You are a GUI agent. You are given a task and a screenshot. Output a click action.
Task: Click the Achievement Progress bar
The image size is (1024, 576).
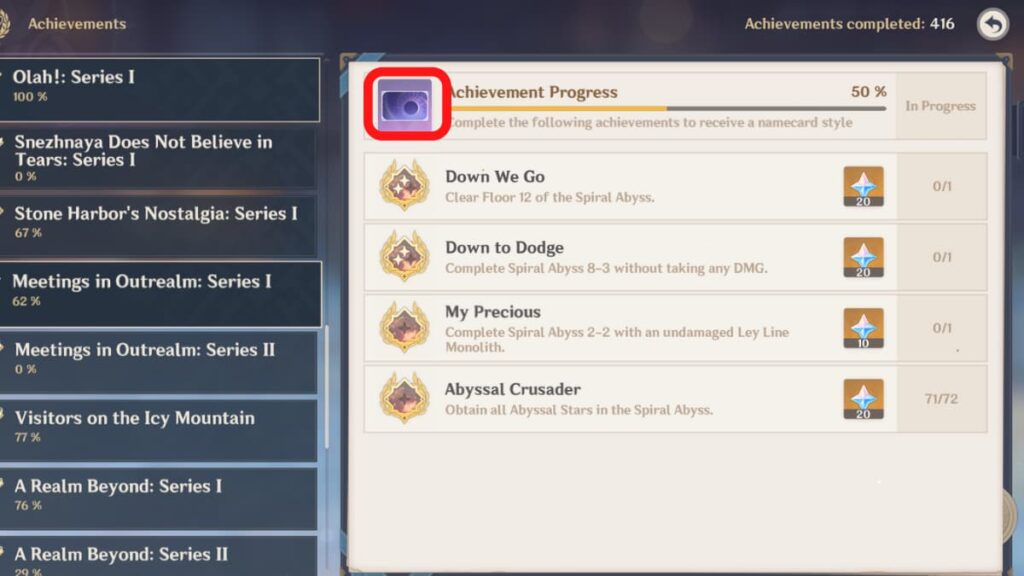tap(667, 108)
